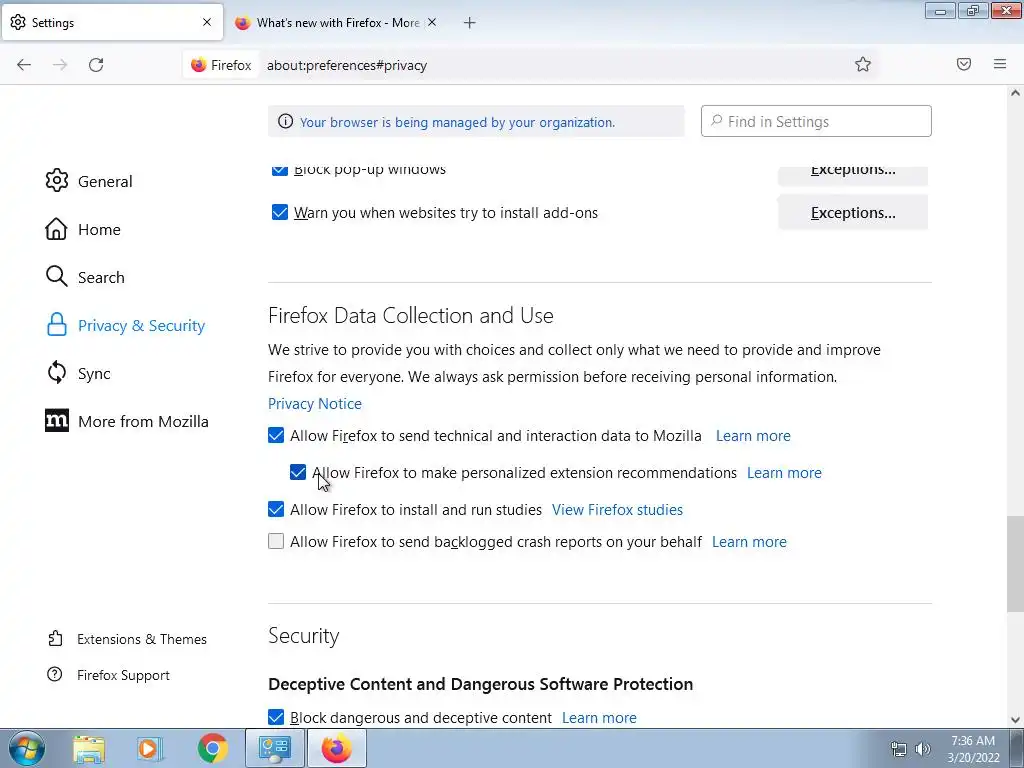The image size is (1024, 768).
Task: Uncheck send technical and interaction data
Action: pos(276,436)
